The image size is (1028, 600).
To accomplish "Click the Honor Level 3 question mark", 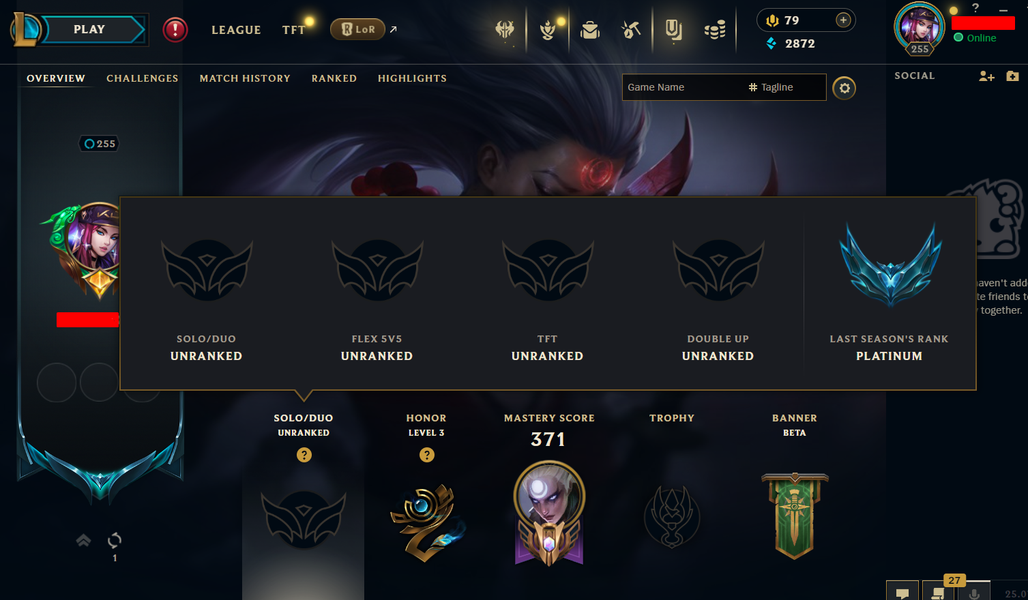I will [427, 454].
